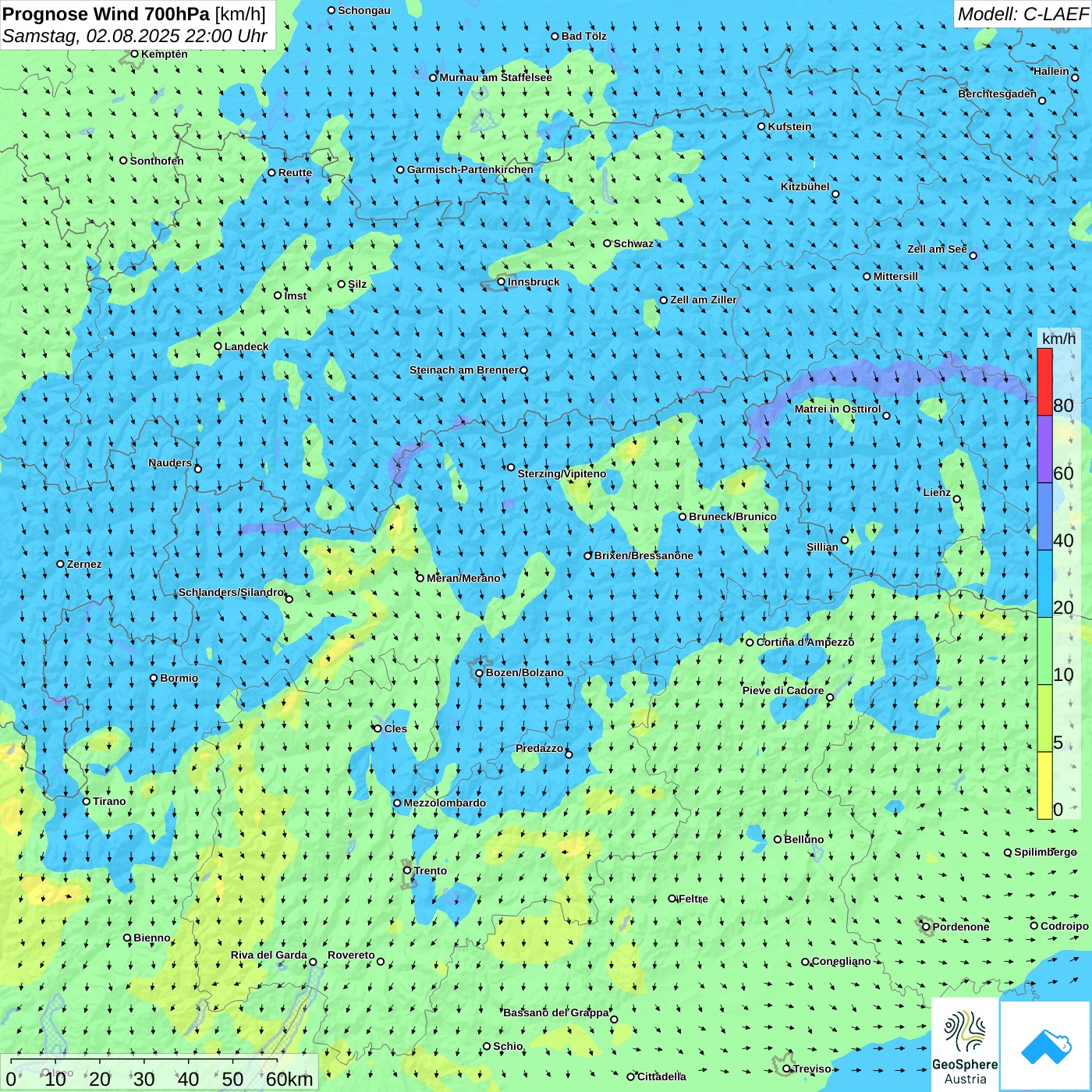The height and width of the screenshot is (1092, 1092).
Task: Click the Garmisch-Partenkirchen marker dot
Action: click(400, 170)
